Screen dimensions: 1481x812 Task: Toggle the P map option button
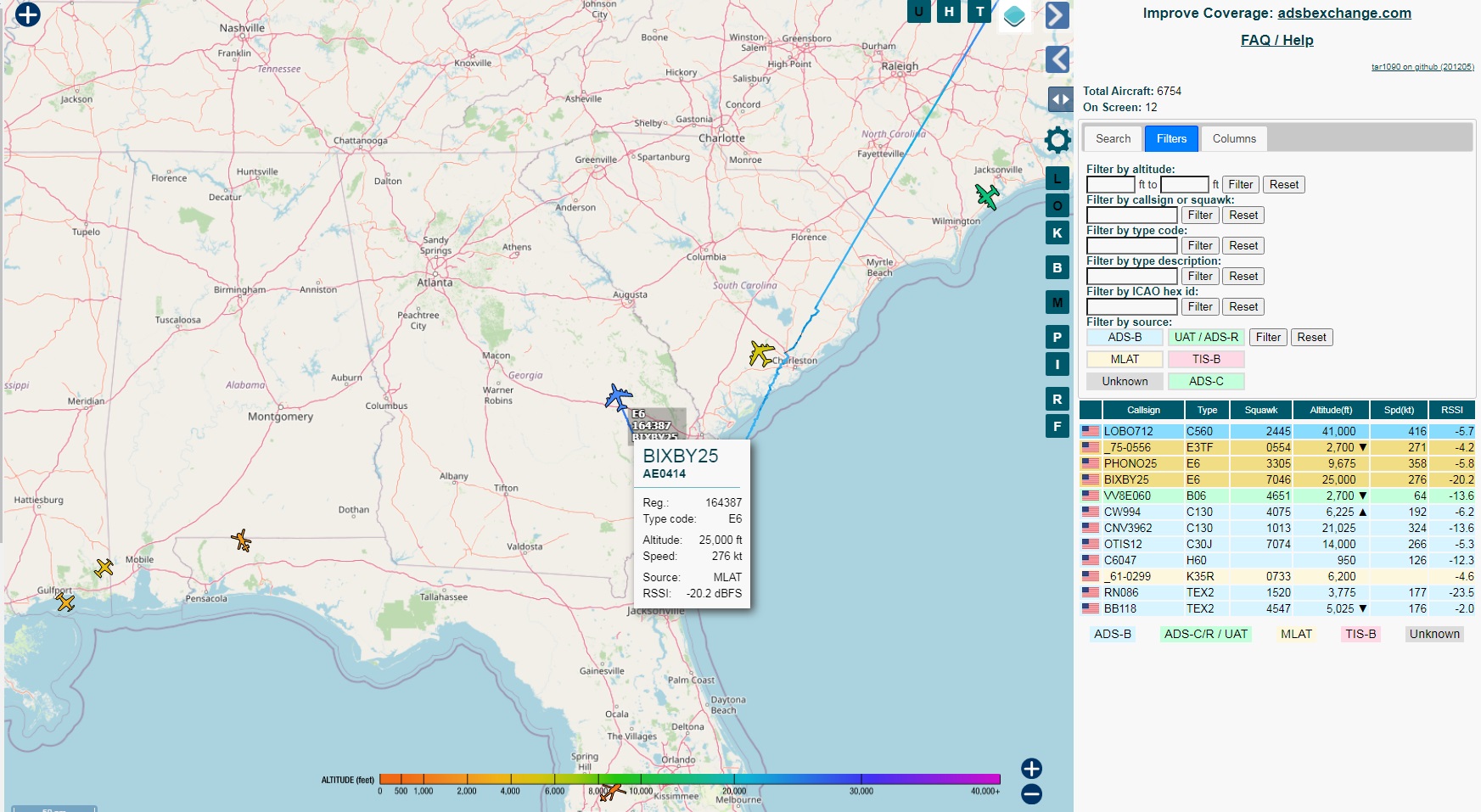coord(1057,337)
